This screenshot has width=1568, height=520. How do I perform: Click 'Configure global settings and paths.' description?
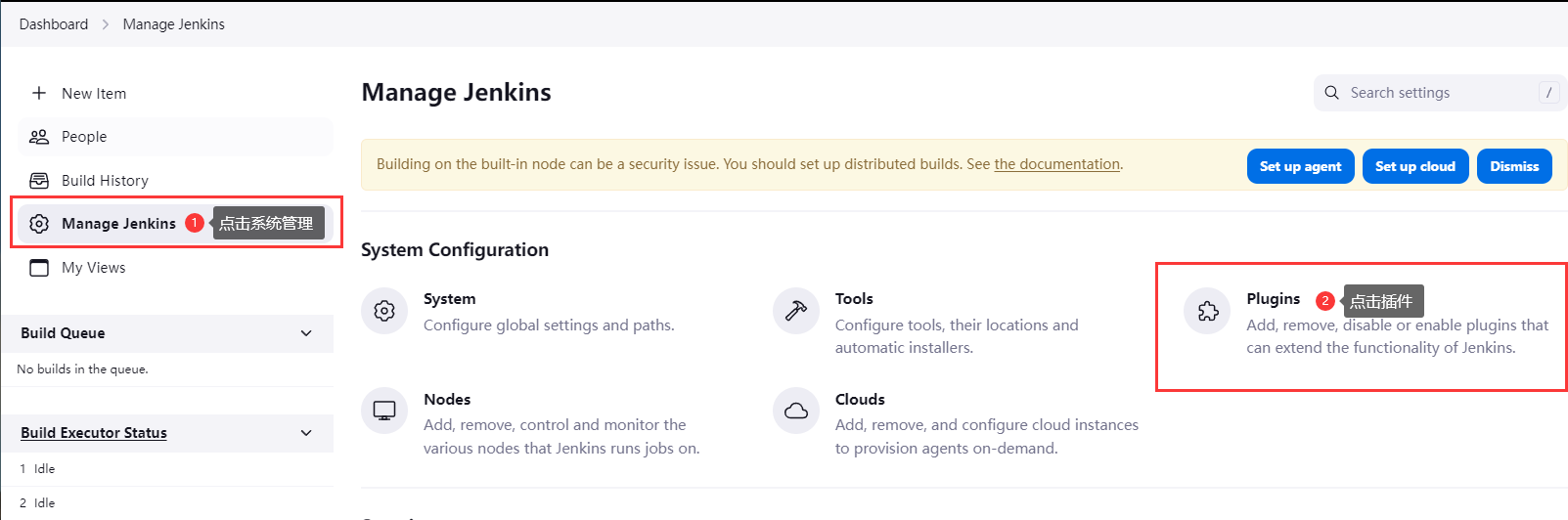(549, 325)
